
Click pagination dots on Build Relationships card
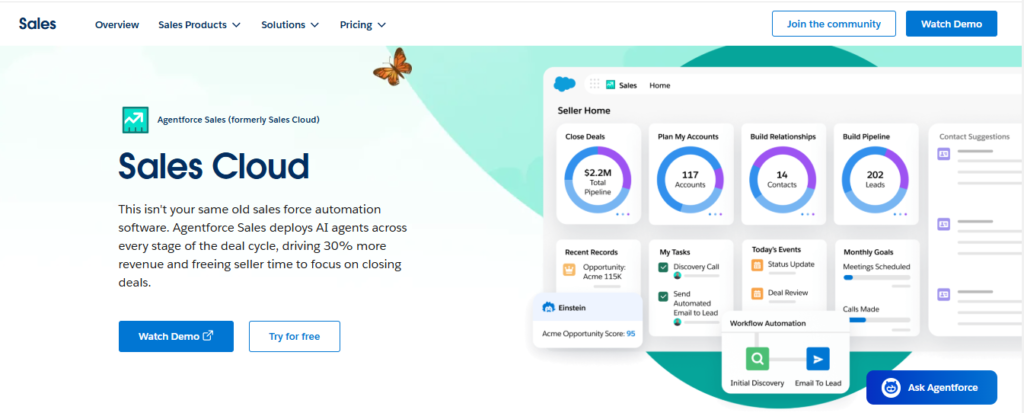pyautogui.click(x=808, y=214)
